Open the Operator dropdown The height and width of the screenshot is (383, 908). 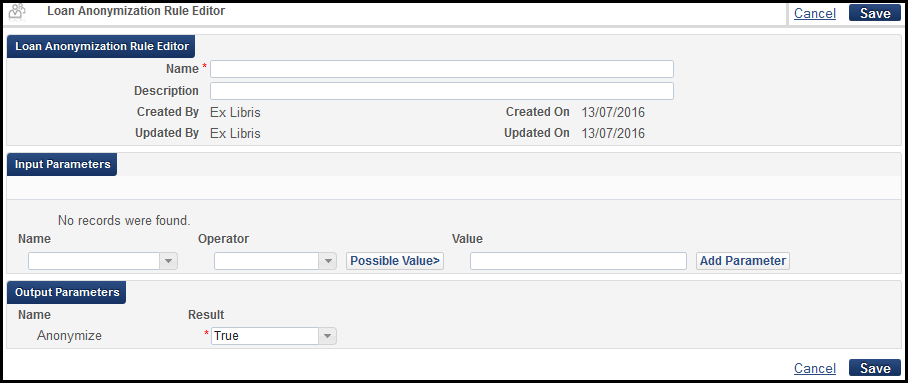click(x=275, y=261)
